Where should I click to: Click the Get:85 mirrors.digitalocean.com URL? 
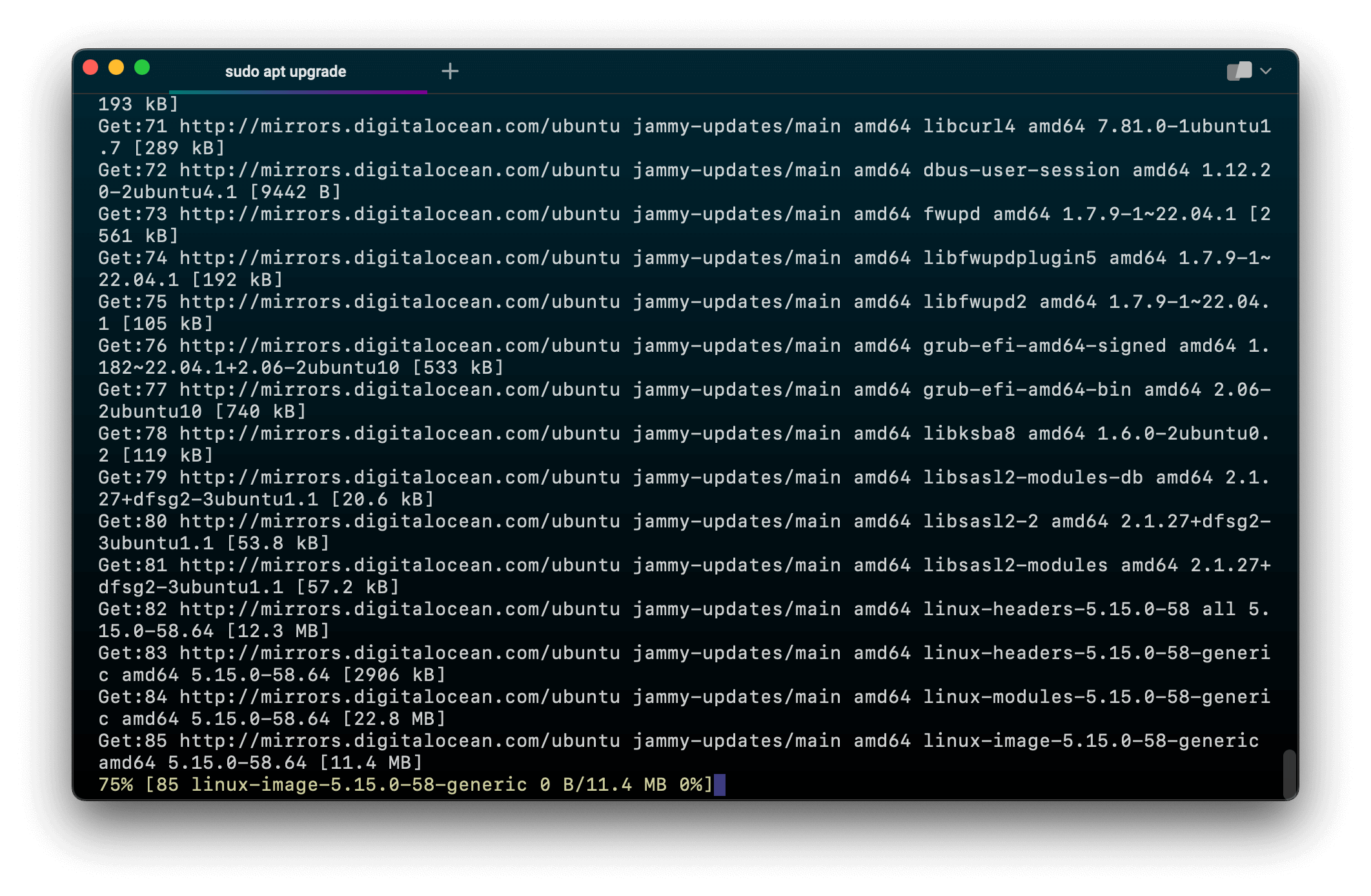pos(400,741)
